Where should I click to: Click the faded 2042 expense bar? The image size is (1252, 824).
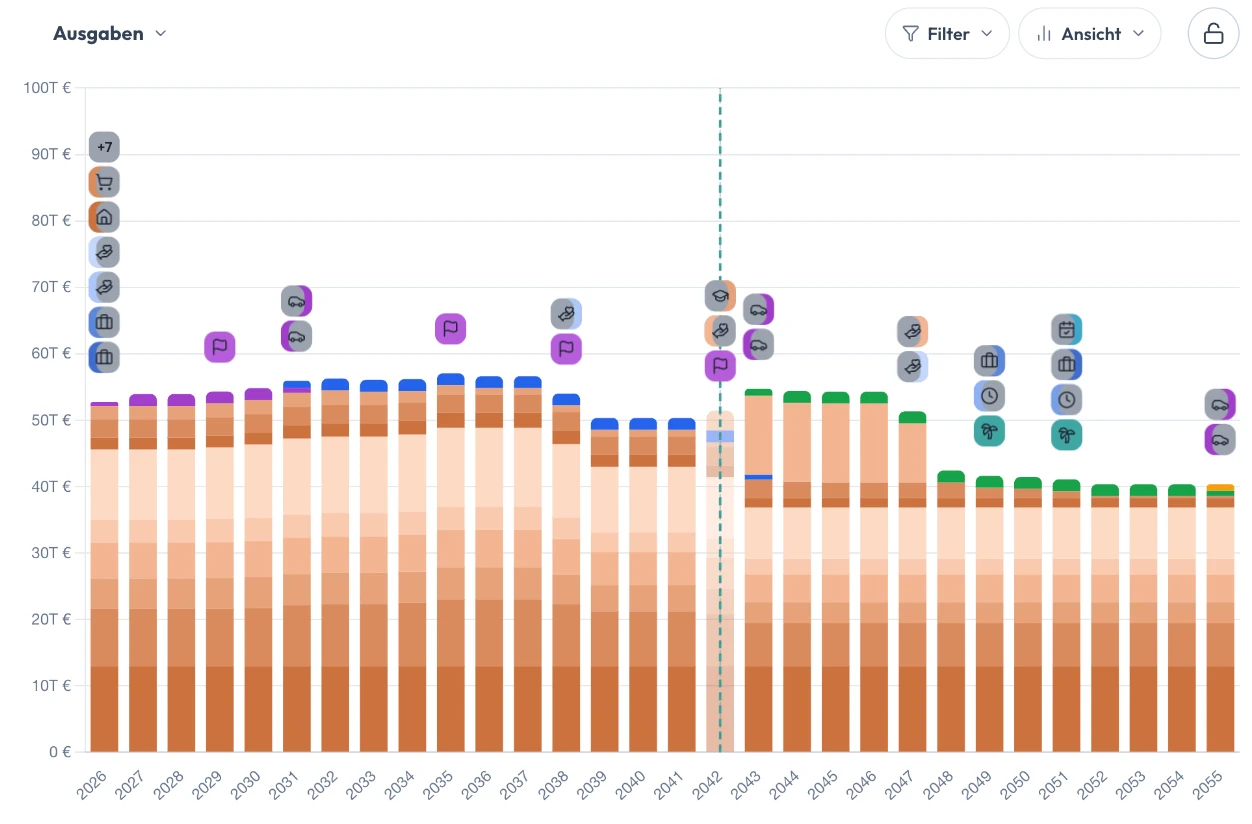pos(720,582)
